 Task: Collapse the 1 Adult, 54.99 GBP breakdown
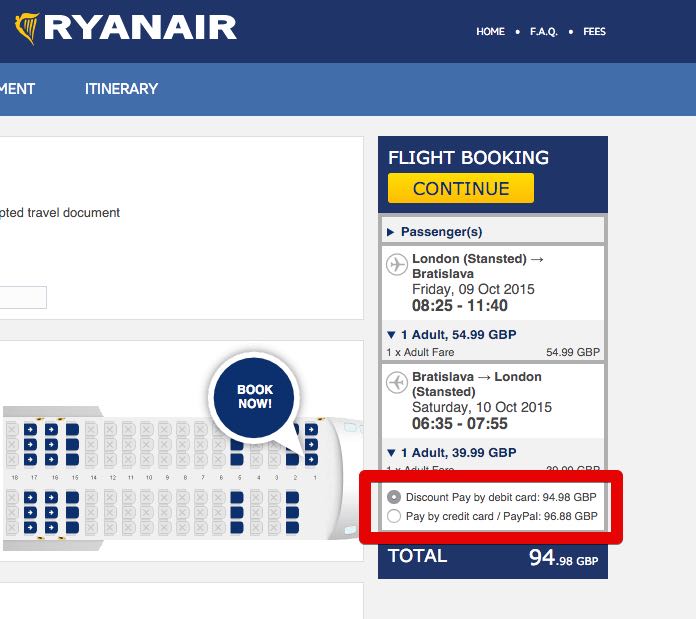point(451,335)
